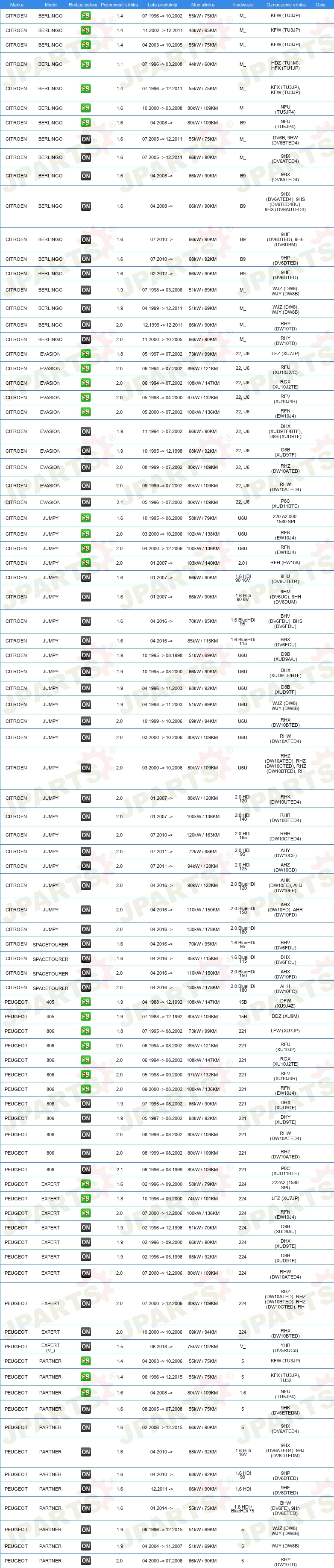Click diesel icon in Berlingo DV6B 9HW row

tap(86, 139)
